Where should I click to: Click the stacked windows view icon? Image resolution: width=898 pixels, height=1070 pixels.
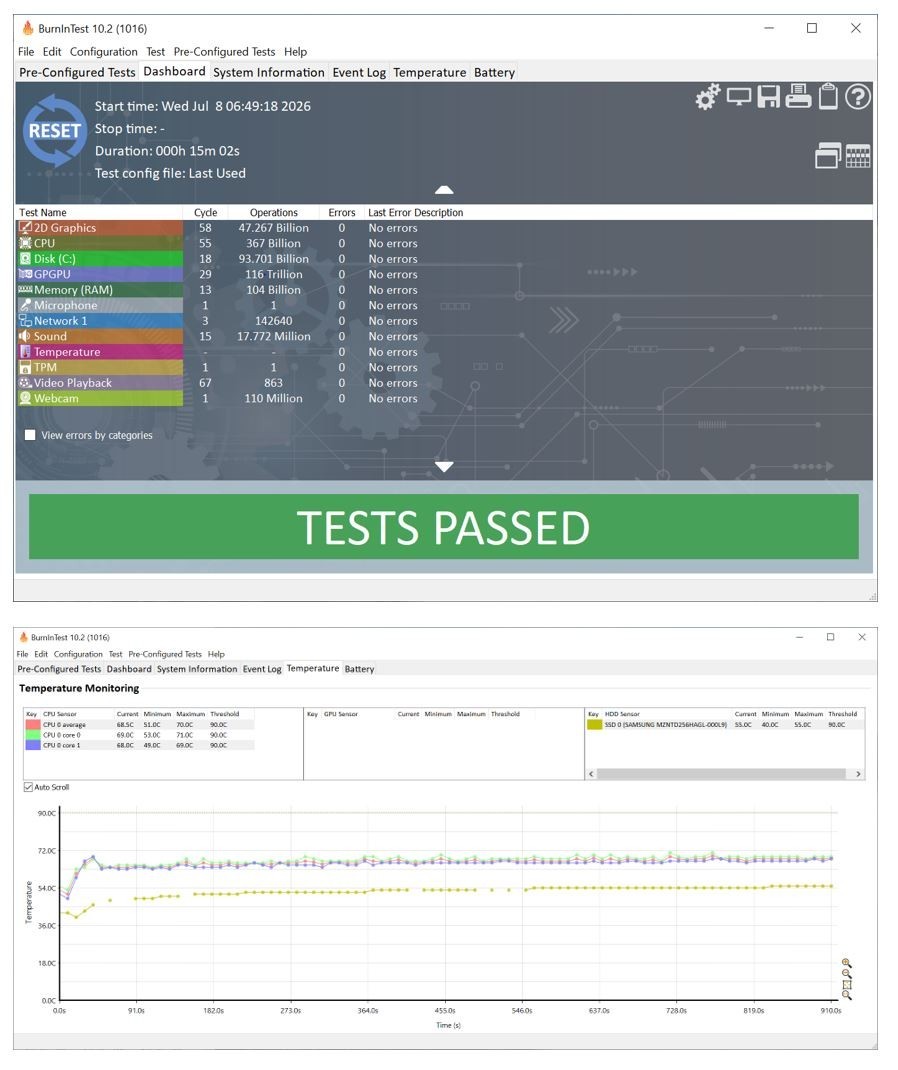coord(828,156)
